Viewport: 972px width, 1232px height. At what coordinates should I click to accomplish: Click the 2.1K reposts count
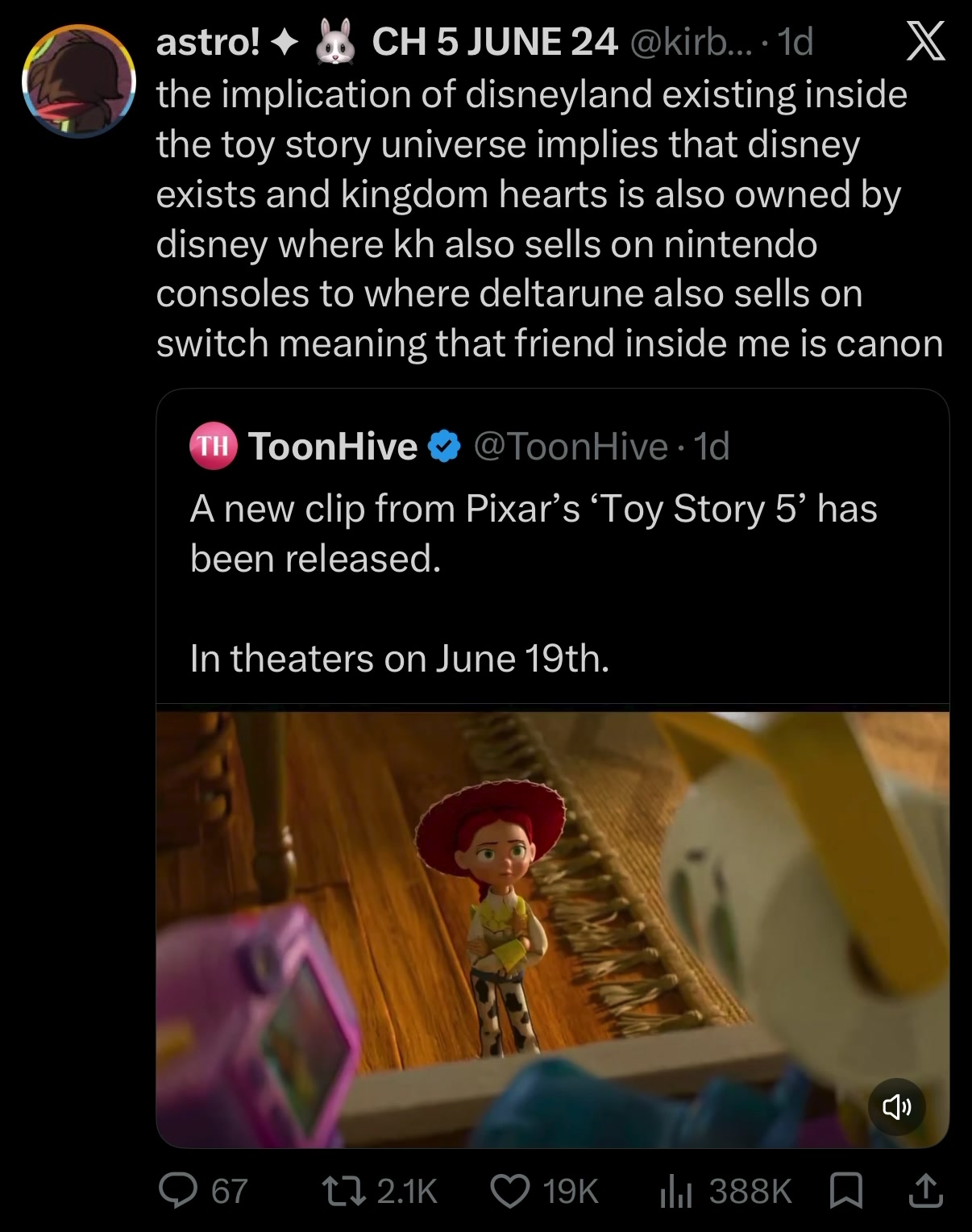[x=407, y=1191]
